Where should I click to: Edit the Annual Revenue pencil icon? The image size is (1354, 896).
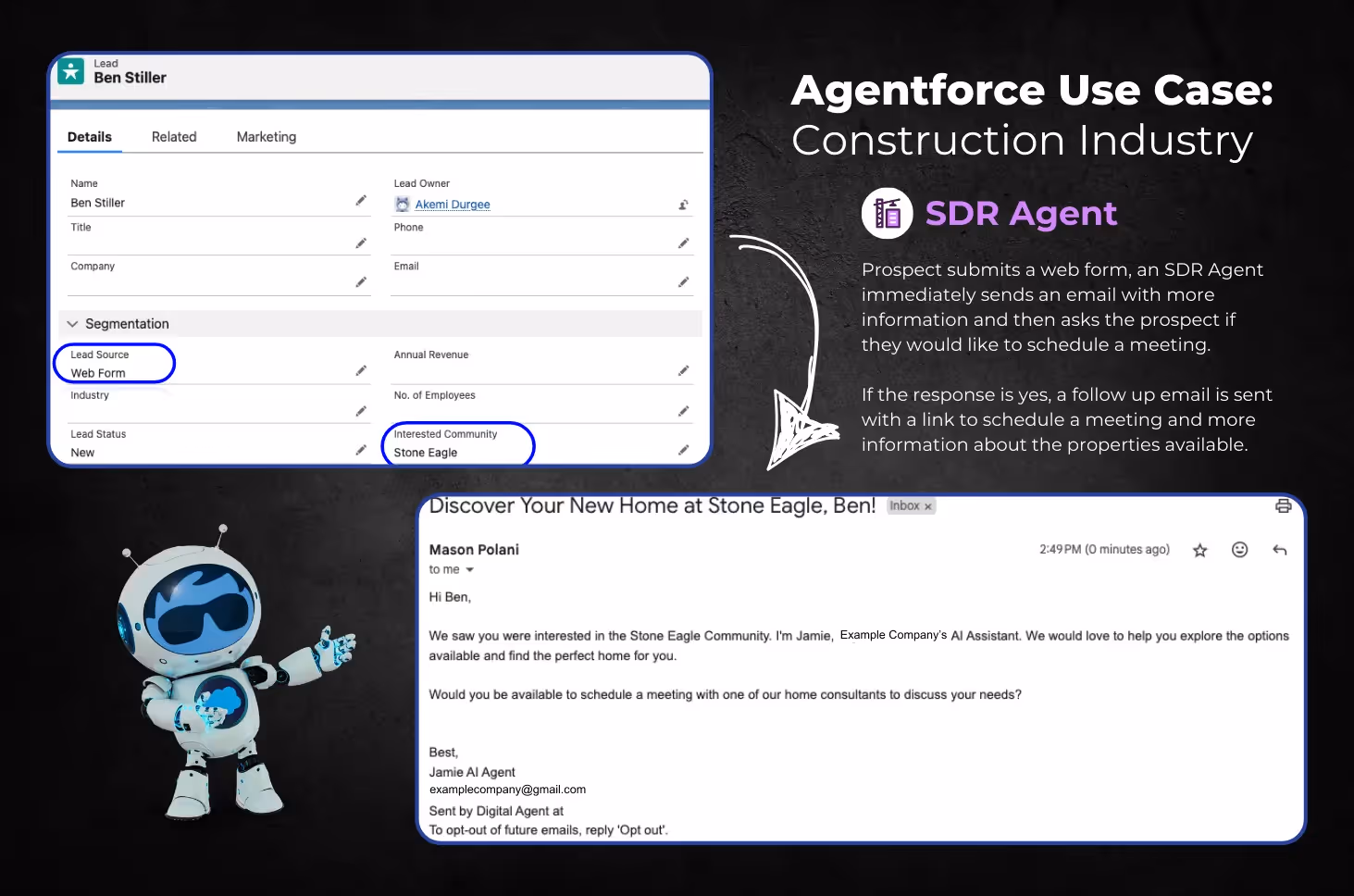click(683, 371)
